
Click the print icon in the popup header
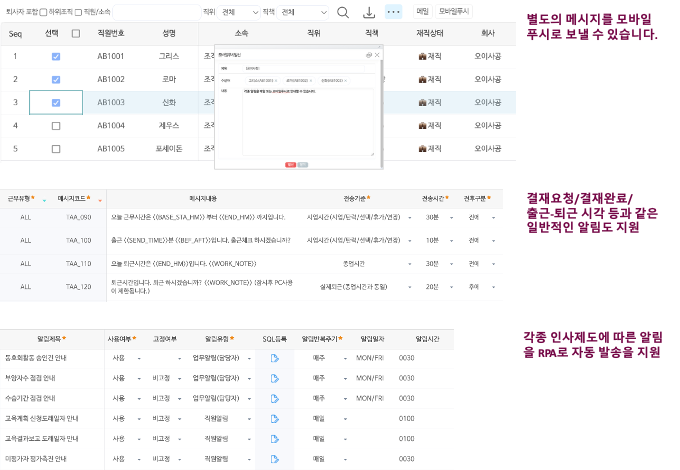[x=369, y=55]
